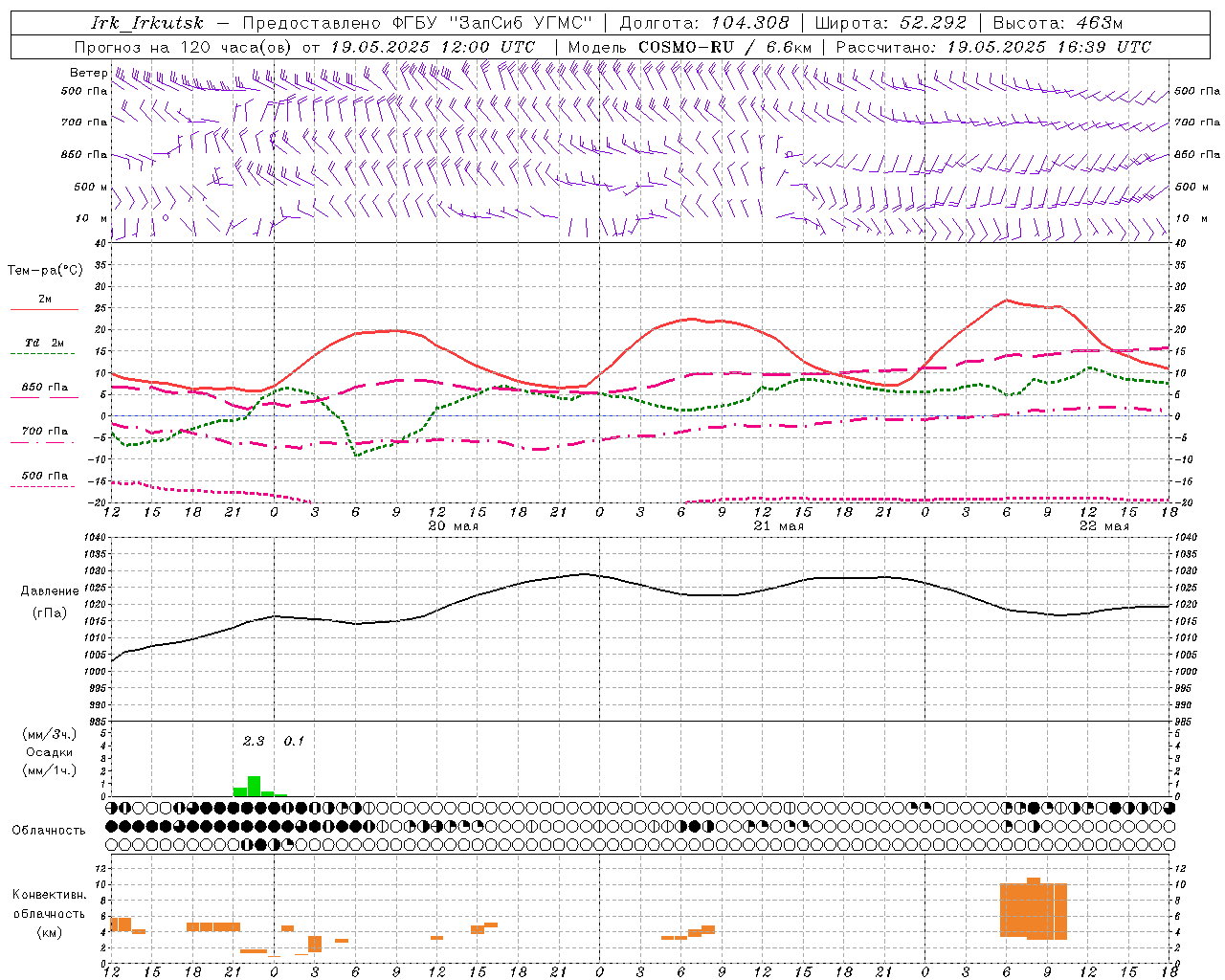Click the 2.3 precipitation total
Screen dimensions: 1225x980
click(x=254, y=741)
